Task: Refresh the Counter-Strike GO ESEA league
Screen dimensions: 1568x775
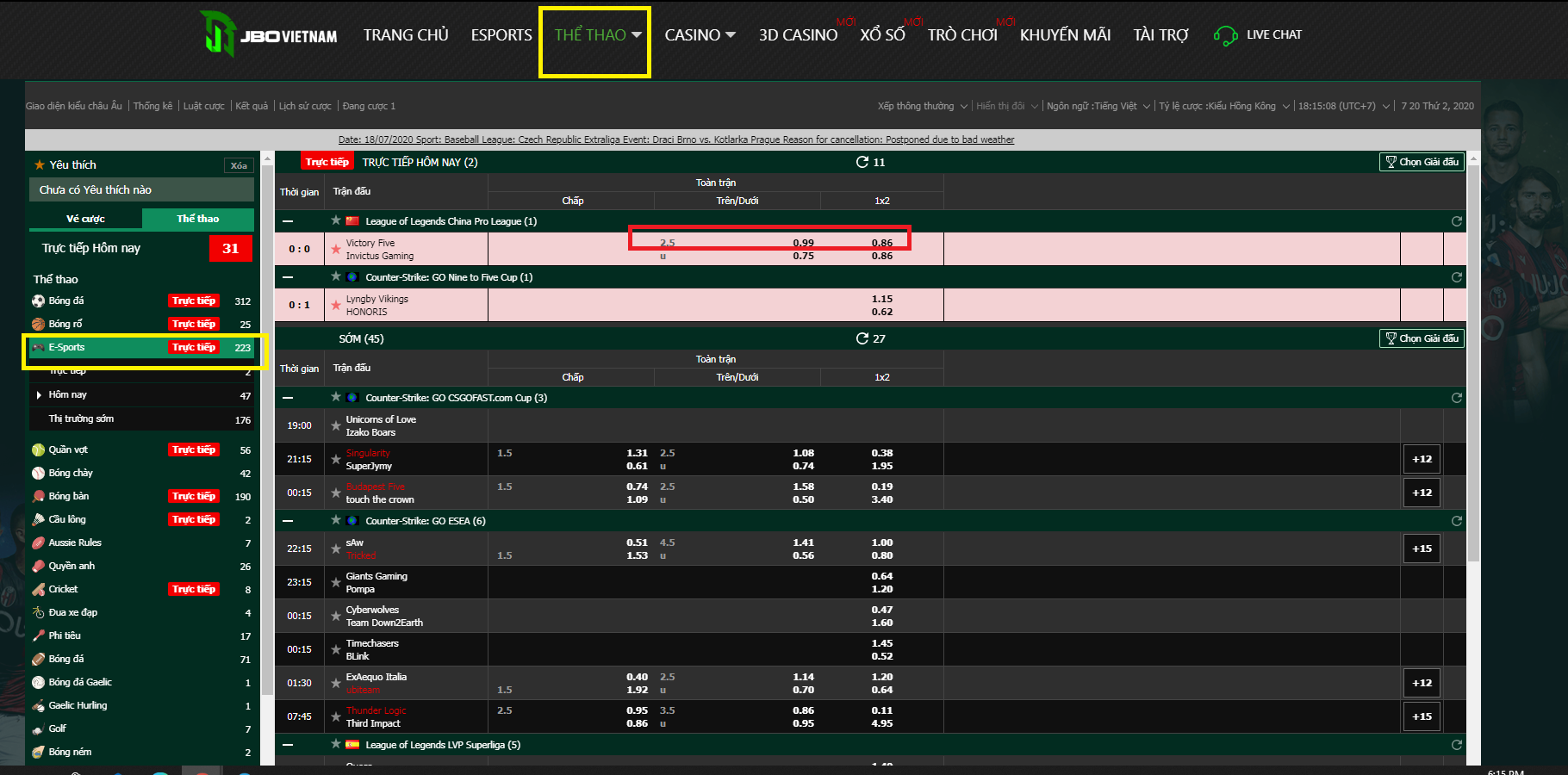Action: [x=1457, y=521]
